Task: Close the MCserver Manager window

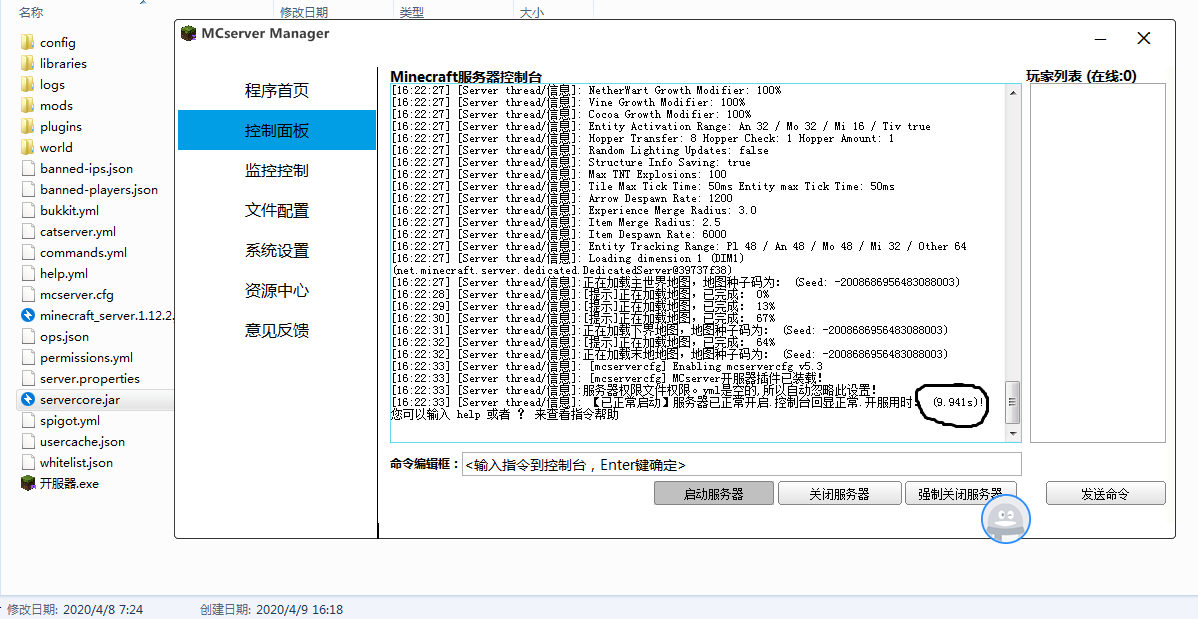Action: point(1144,38)
